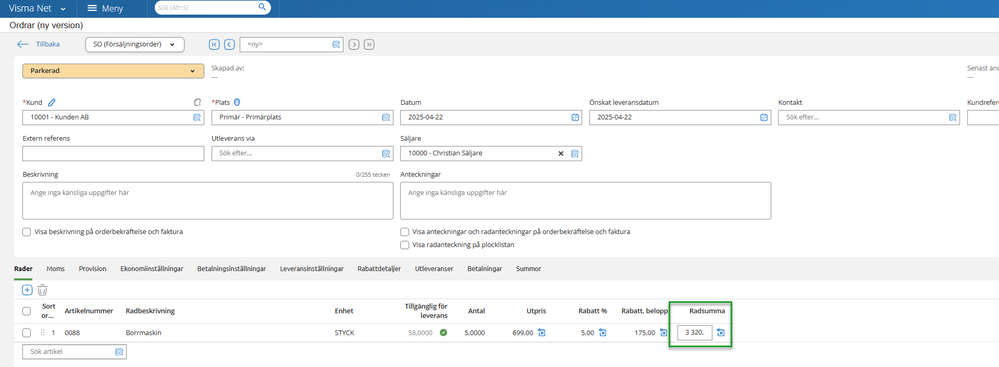The image size is (999, 367).
Task: Jump to the last order record
Action: pyautogui.click(x=370, y=45)
